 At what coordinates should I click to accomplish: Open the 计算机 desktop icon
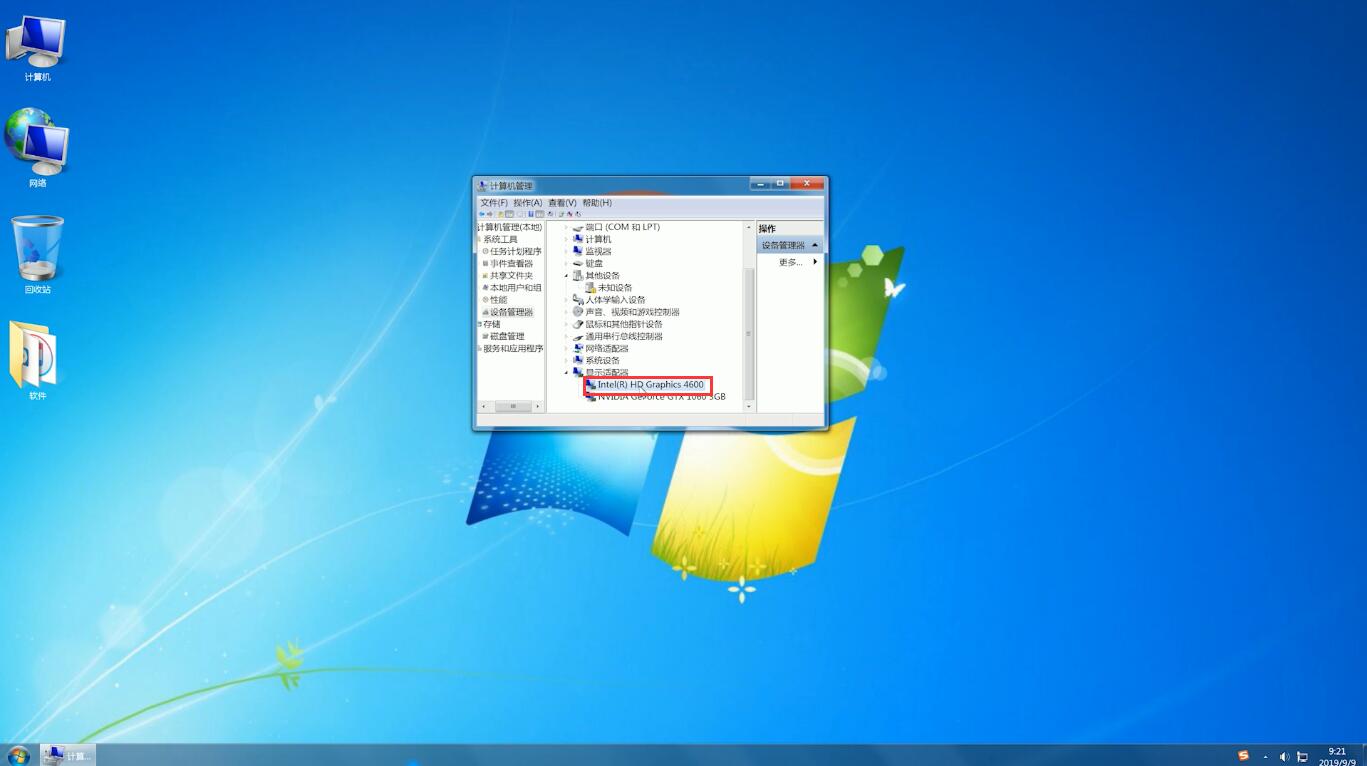37,49
